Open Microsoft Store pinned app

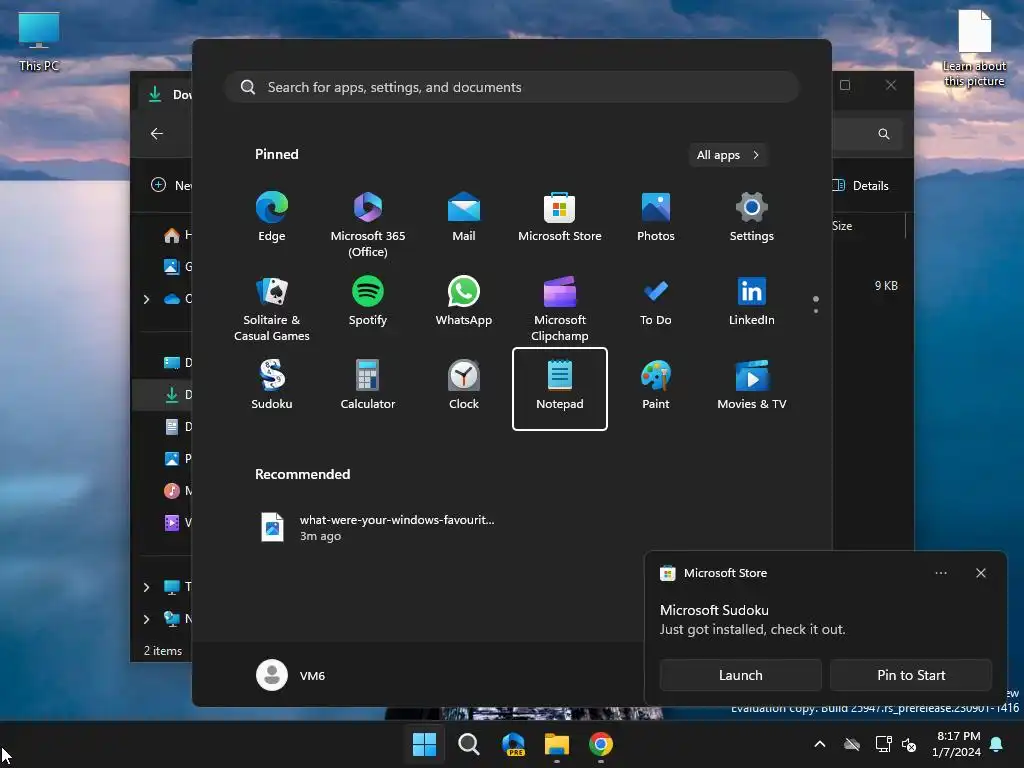click(560, 217)
